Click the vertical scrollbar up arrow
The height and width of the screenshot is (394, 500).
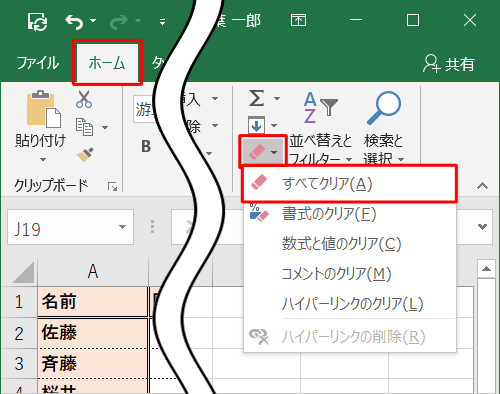[x=486, y=269]
